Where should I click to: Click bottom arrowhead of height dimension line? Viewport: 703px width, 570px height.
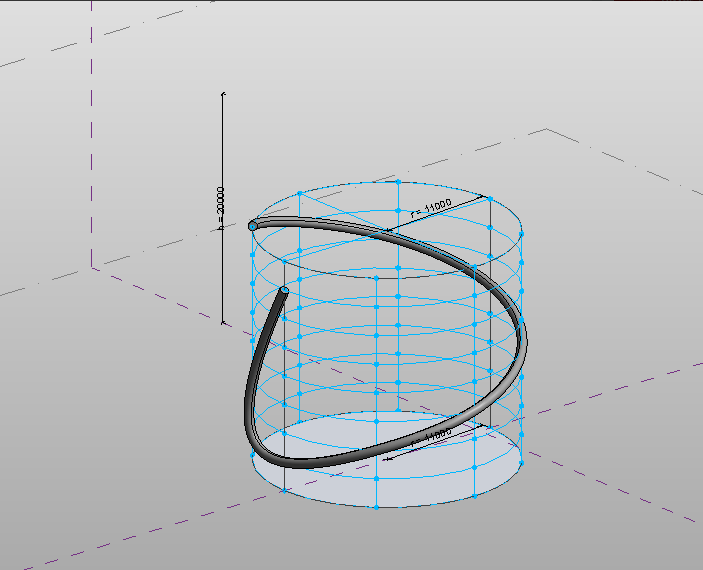coord(222,322)
